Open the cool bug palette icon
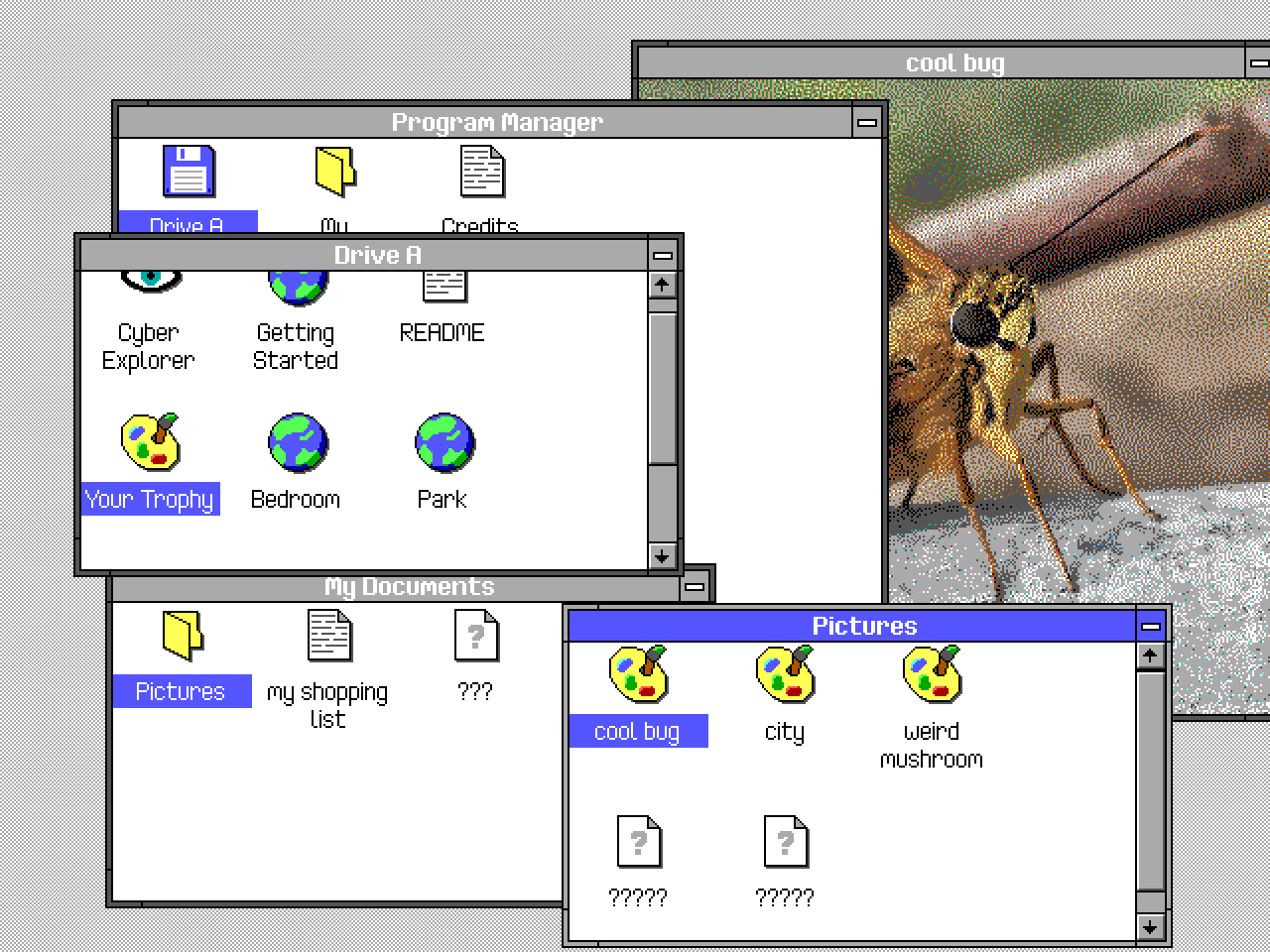The image size is (1270, 952). point(638,674)
